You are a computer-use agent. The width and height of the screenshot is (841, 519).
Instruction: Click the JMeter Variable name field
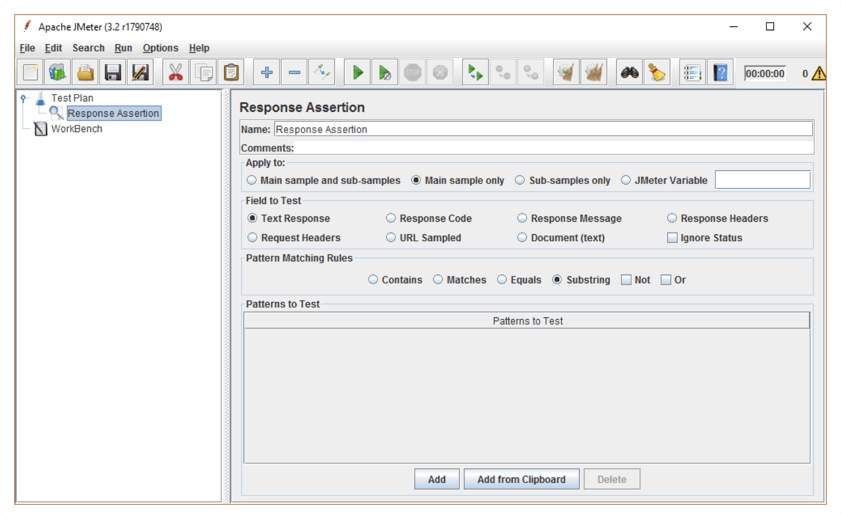click(x=763, y=180)
